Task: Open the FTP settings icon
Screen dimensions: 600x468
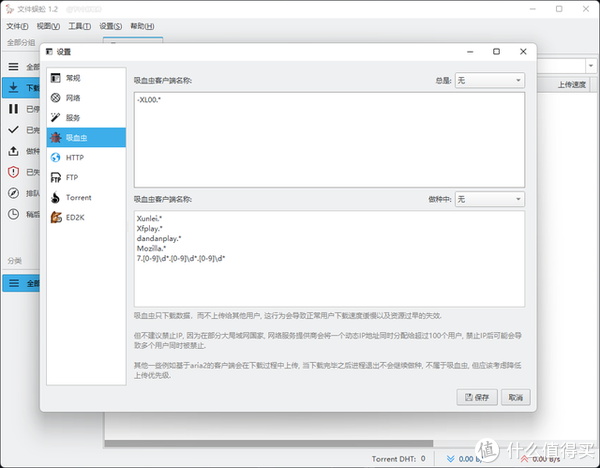Action: pyautogui.click(x=55, y=178)
